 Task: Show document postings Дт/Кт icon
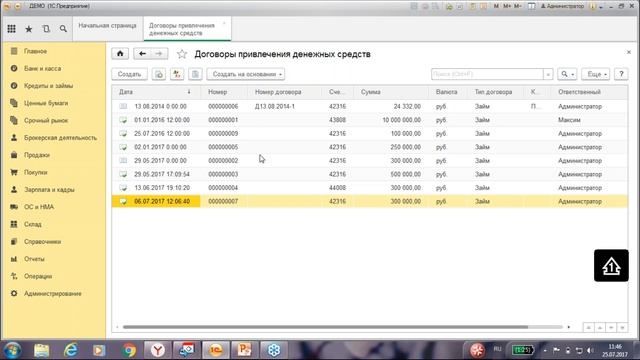click(177, 74)
